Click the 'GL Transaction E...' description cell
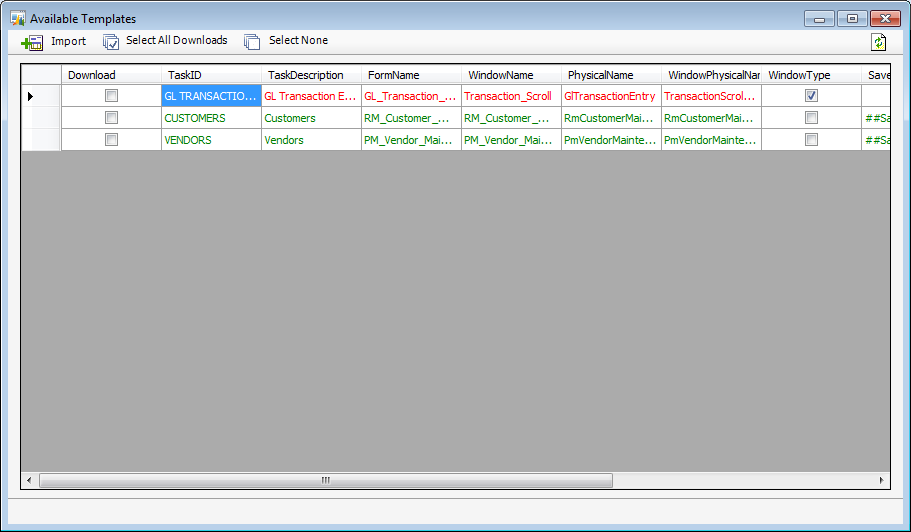Screen dimensions: 911x532 (x=311, y=96)
